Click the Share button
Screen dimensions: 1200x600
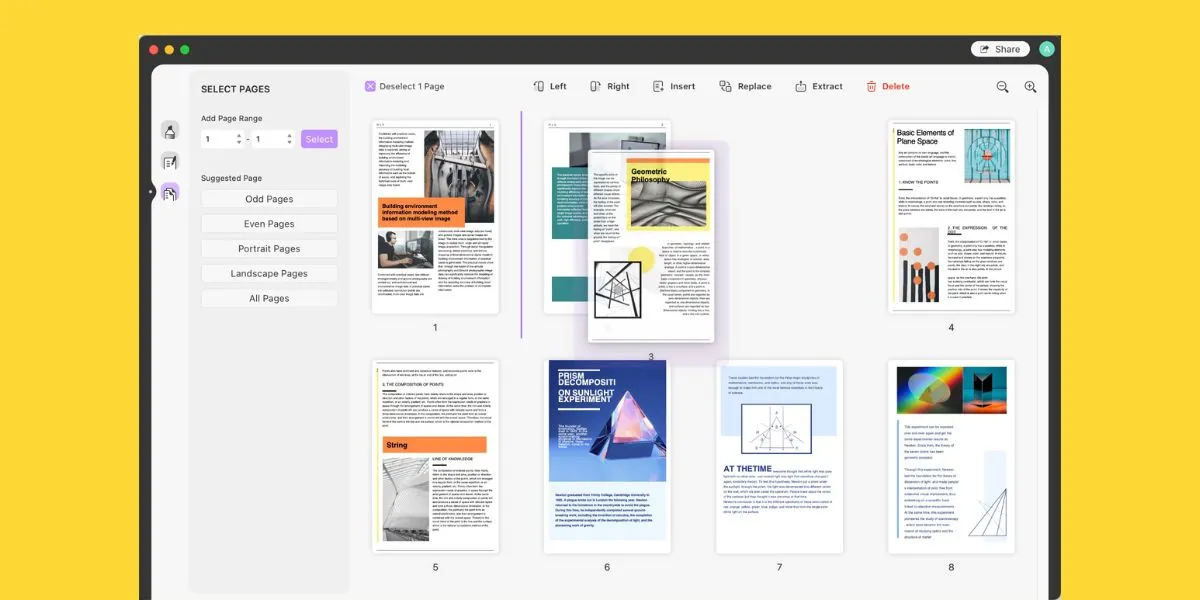(x=999, y=49)
